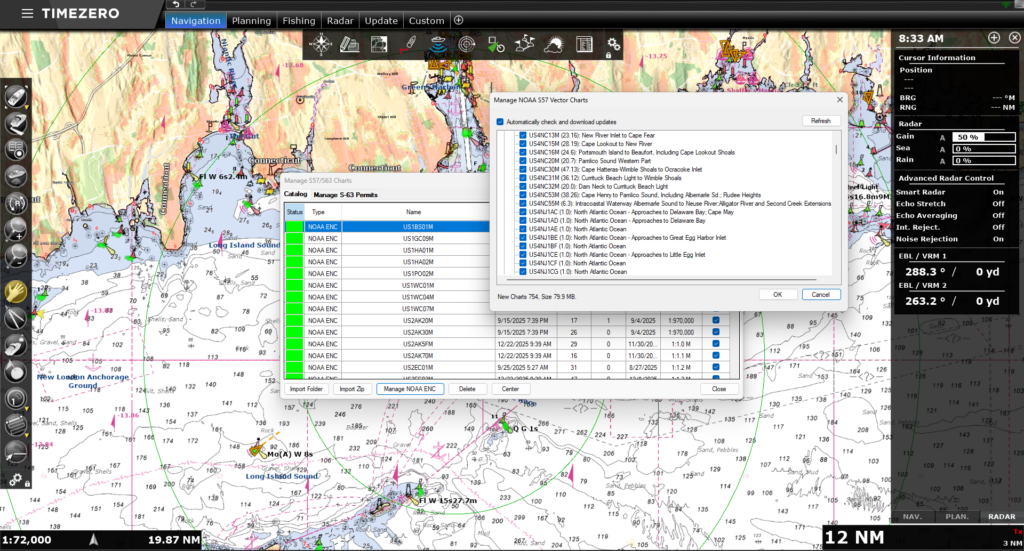This screenshot has height=551, width=1024.
Task: Switch to the Planning workspace tab
Action: coord(251,21)
